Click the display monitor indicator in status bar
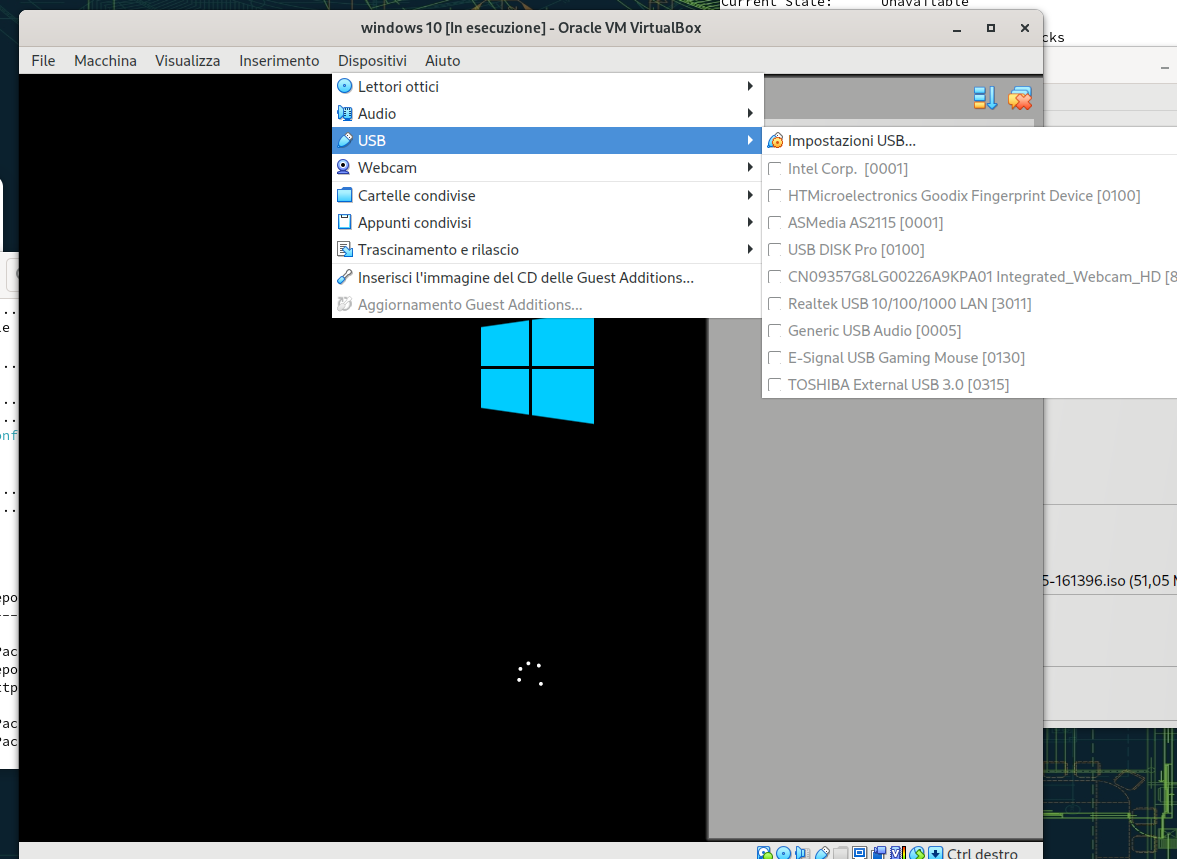 pyautogui.click(x=859, y=853)
